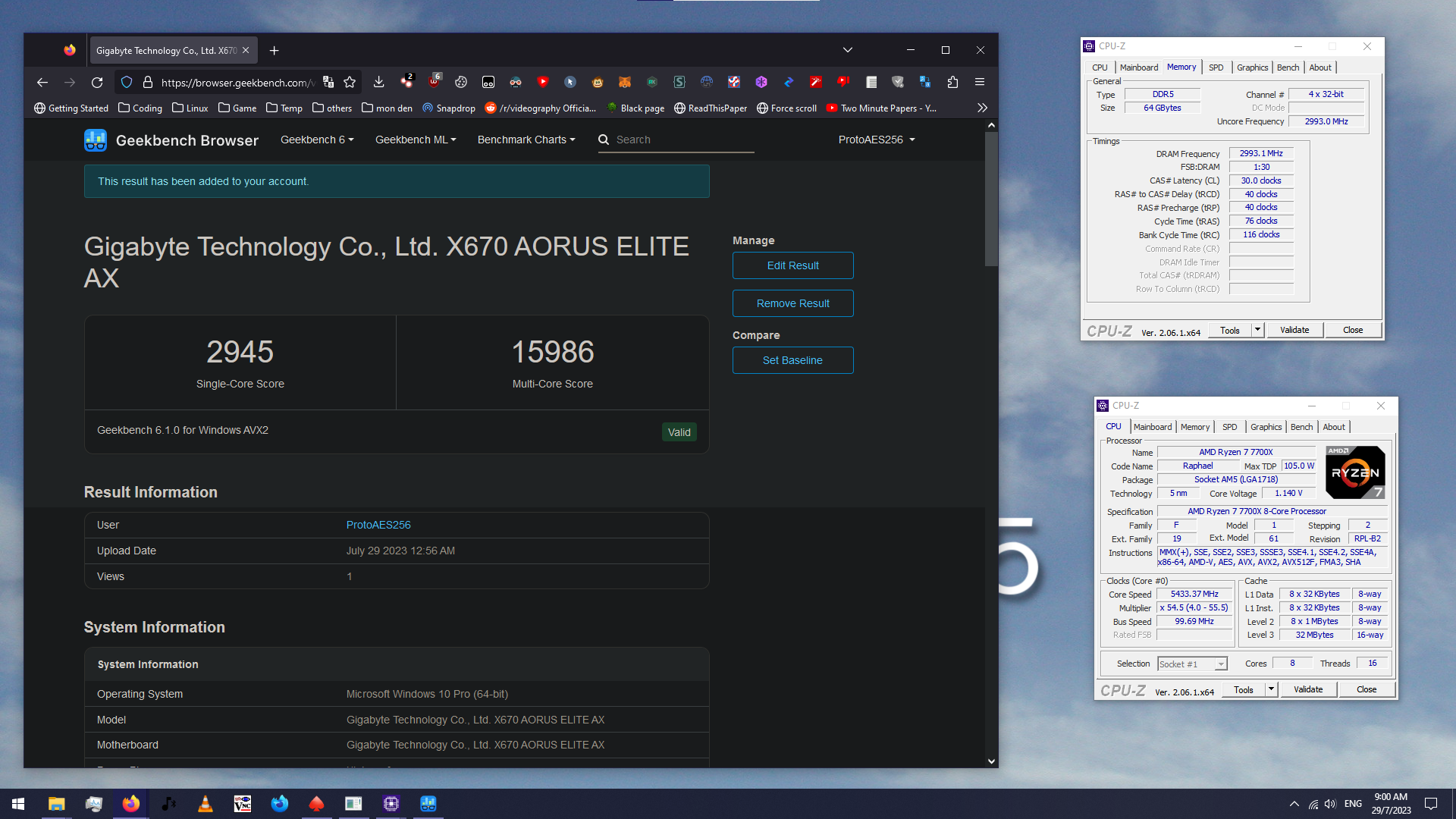Expand the Geekbench ML dropdown menu
The image size is (1456, 819).
pyautogui.click(x=416, y=140)
